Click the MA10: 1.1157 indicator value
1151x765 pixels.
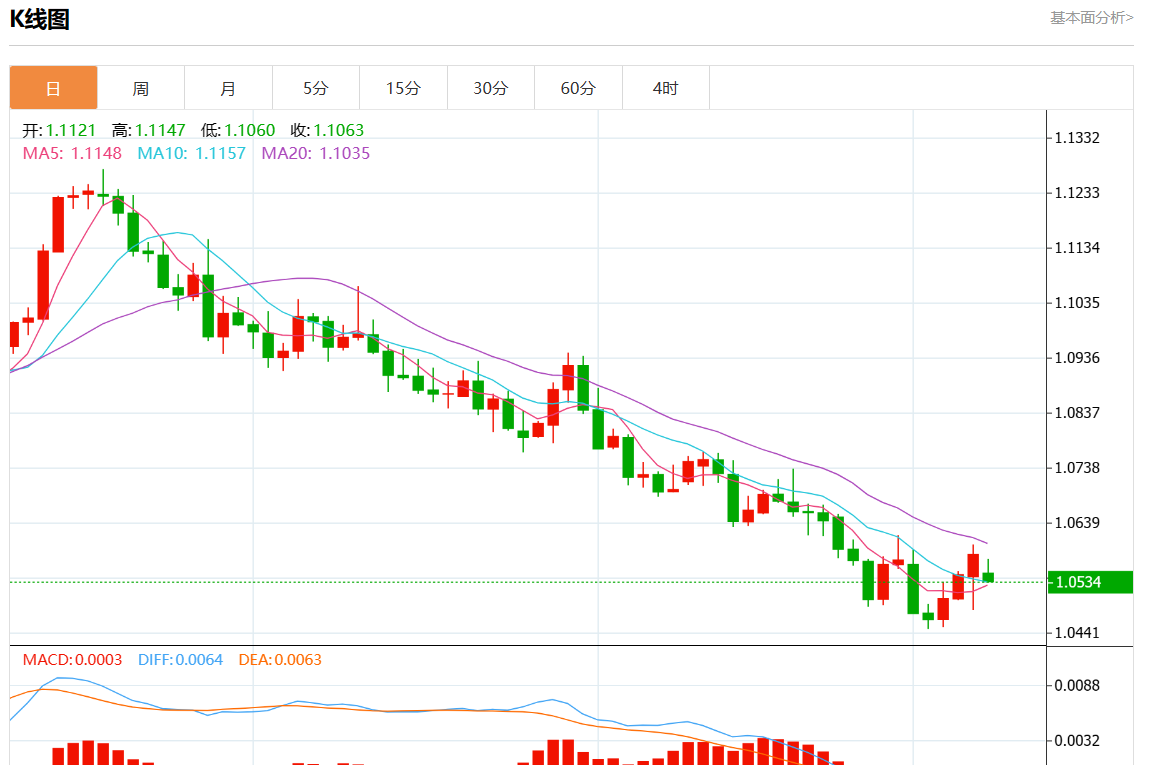[192, 153]
